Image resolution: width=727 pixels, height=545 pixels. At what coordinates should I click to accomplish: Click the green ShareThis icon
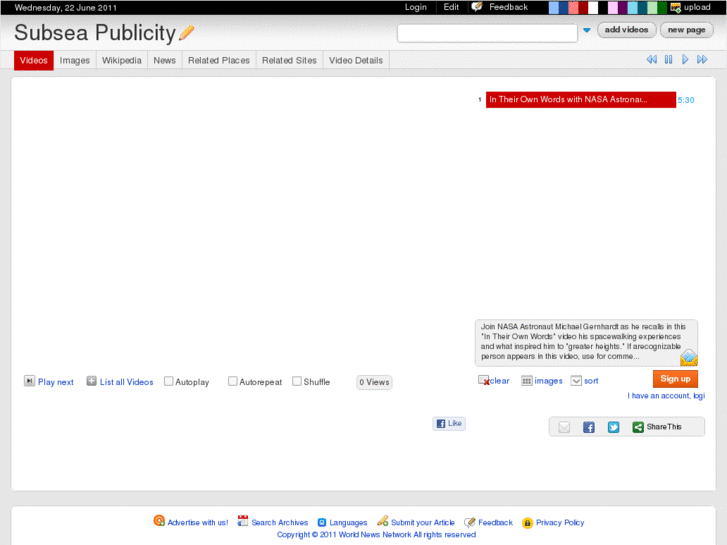638,427
